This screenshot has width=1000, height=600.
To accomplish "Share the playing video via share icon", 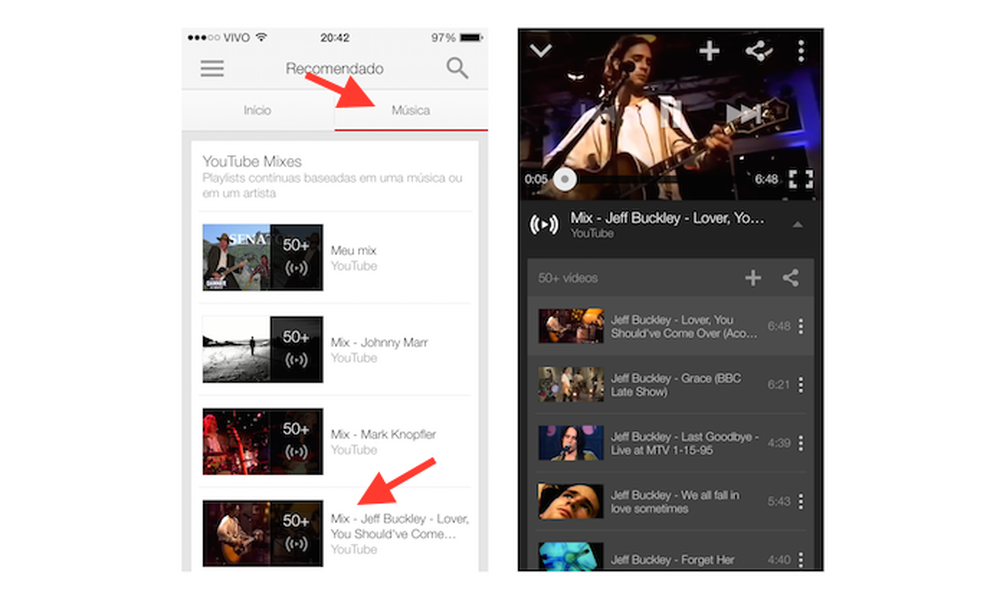I will [758, 49].
